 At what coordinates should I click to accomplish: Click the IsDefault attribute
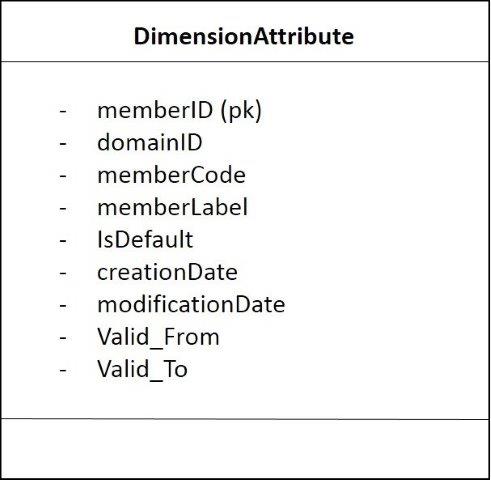[x=145, y=239]
